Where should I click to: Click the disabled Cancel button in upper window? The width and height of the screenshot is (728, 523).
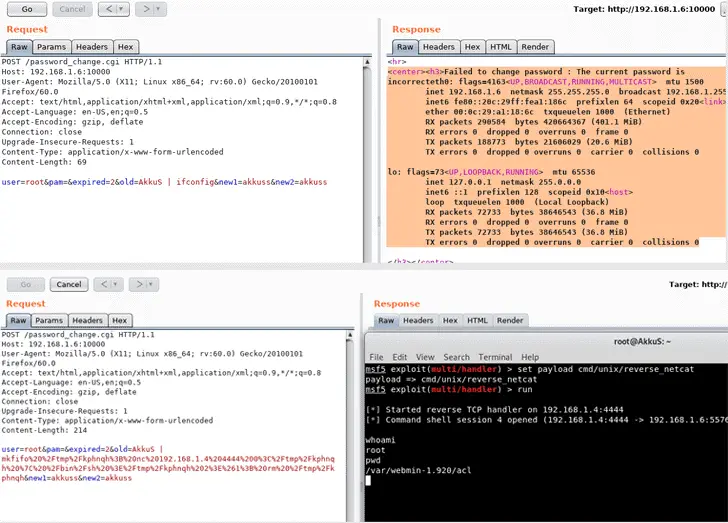click(72, 9)
